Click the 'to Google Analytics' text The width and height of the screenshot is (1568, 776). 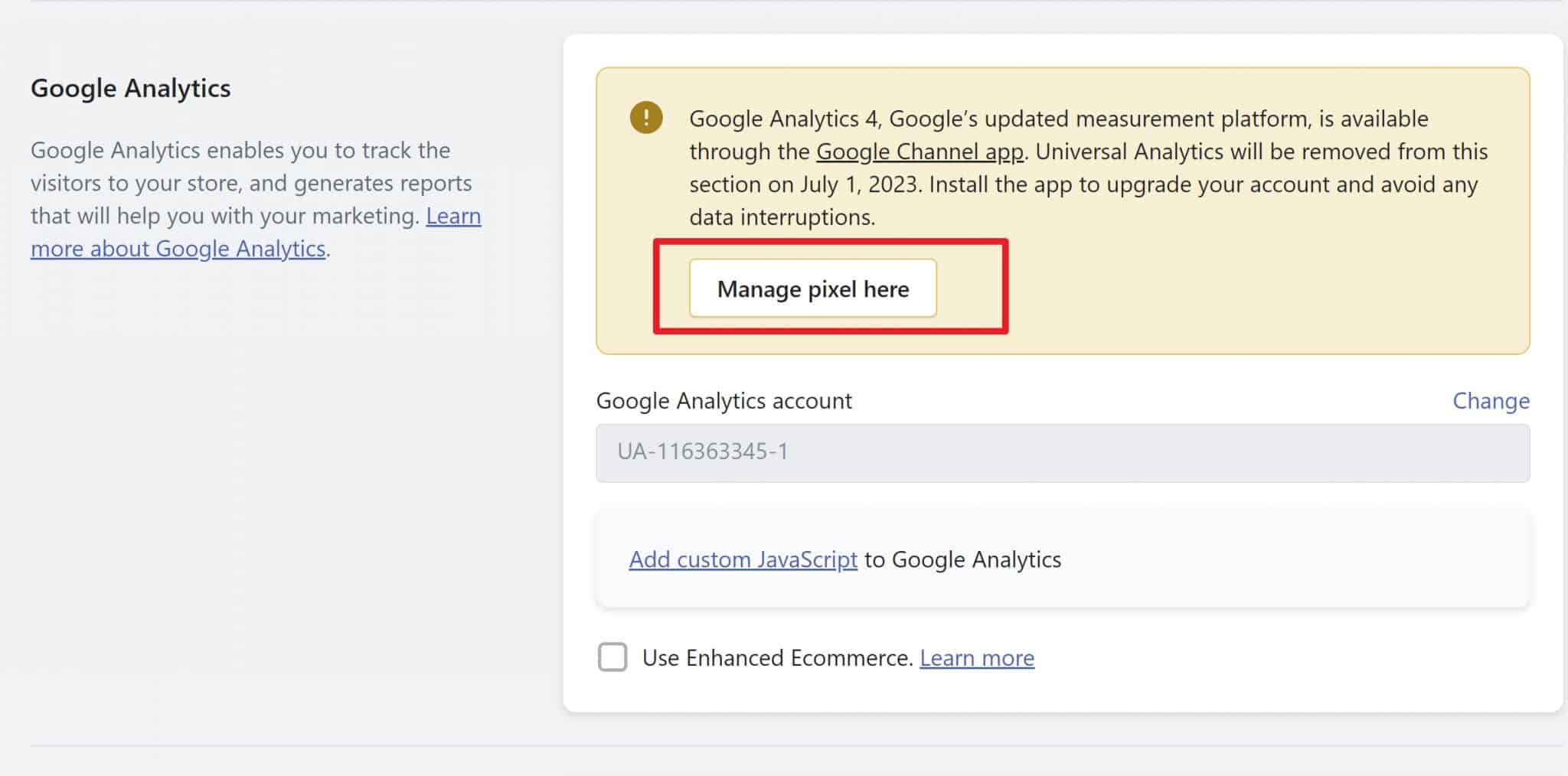pyautogui.click(x=962, y=559)
